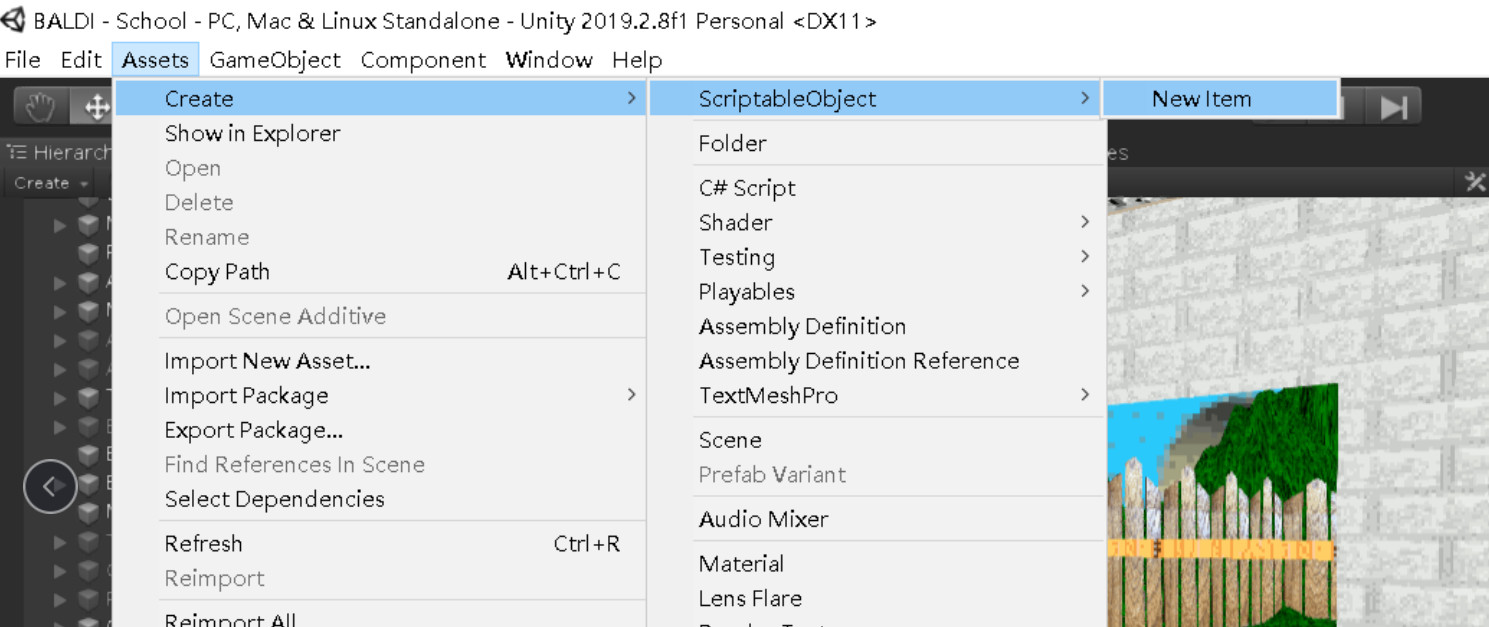The image size is (1489, 627).
Task: Open the Create dropdown in the Hierarchy panel
Action: click(x=48, y=183)
